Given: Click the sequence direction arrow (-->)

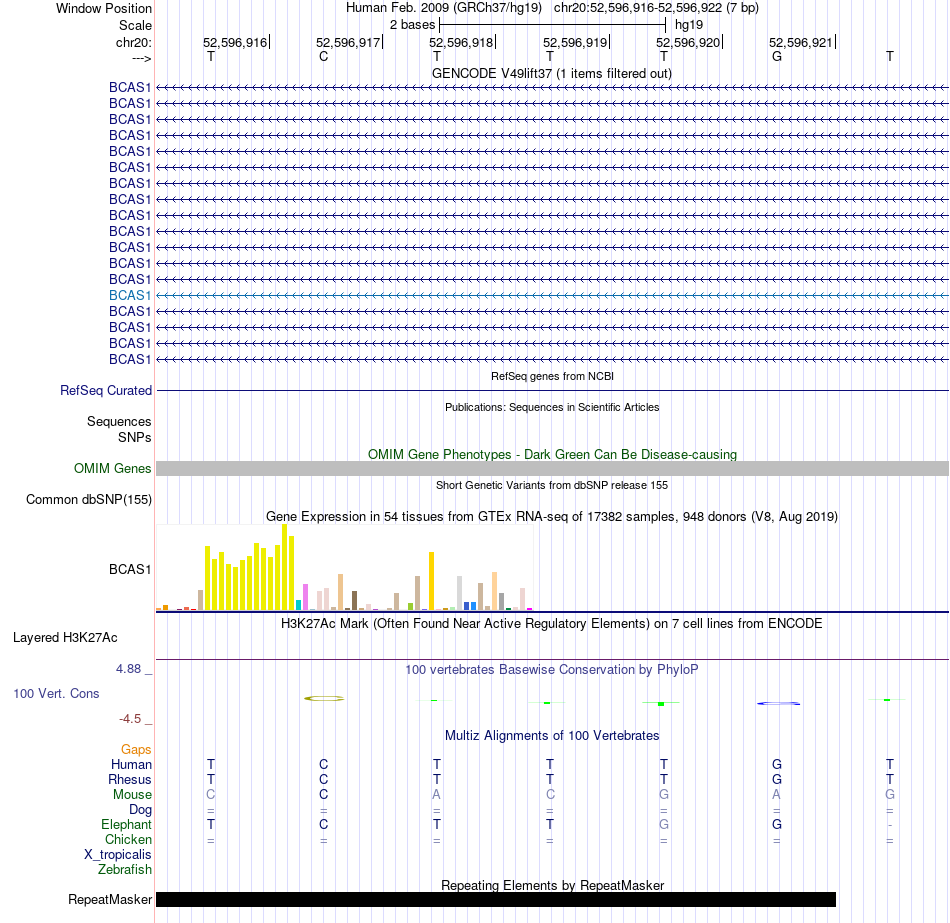Looking at the screenshot, I should 142,58.
